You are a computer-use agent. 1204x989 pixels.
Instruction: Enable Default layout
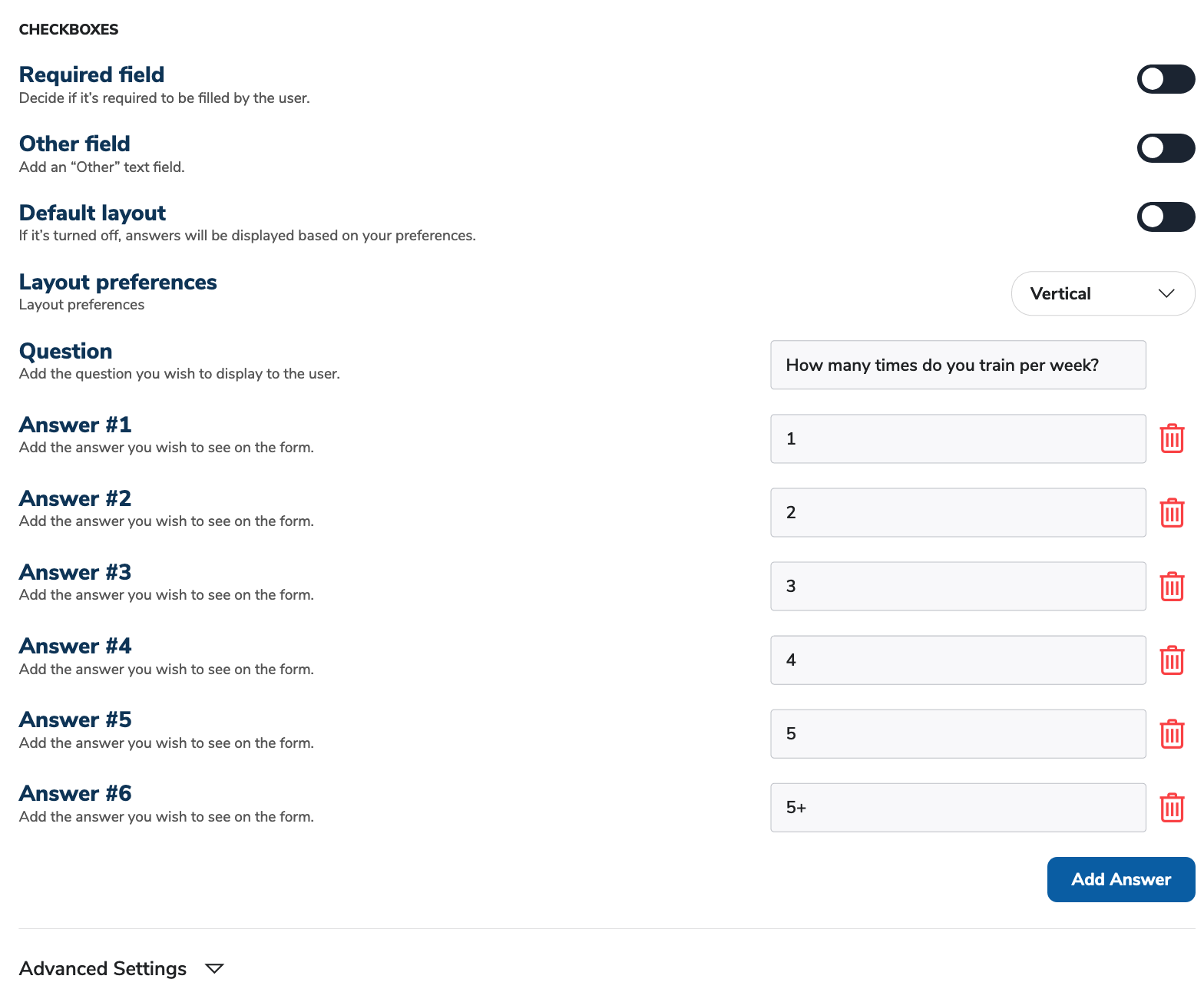pyautogui.click(x=1165, y=217)
